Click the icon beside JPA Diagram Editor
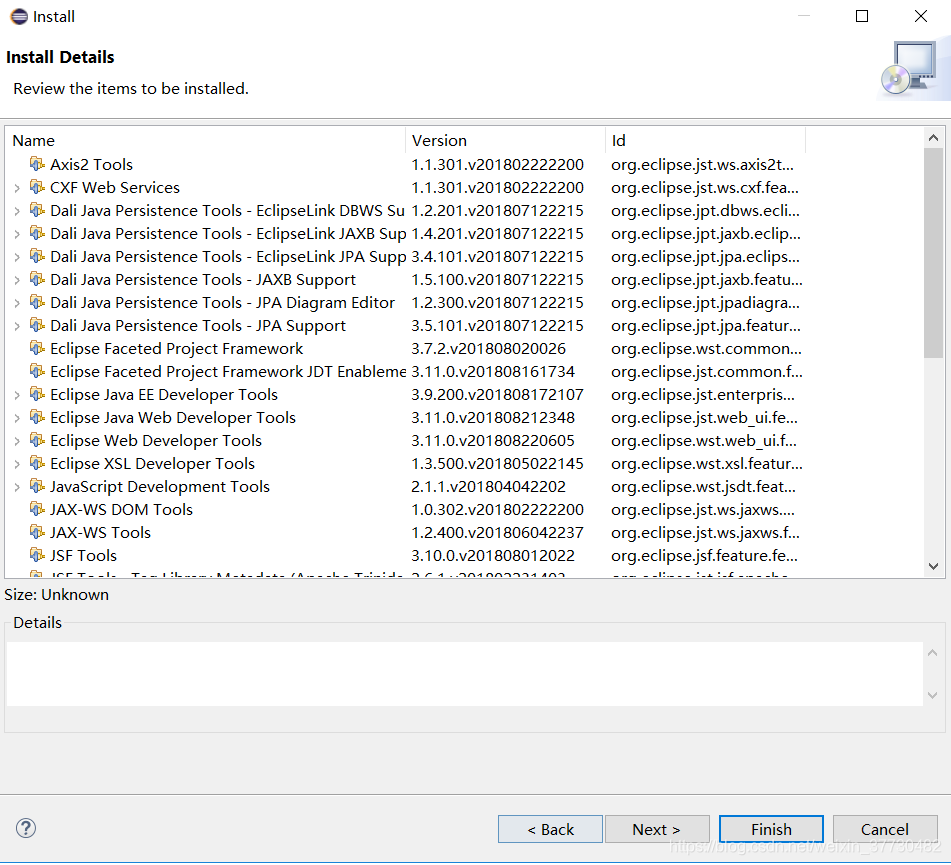The image size is (951, 865). [37, 302]
